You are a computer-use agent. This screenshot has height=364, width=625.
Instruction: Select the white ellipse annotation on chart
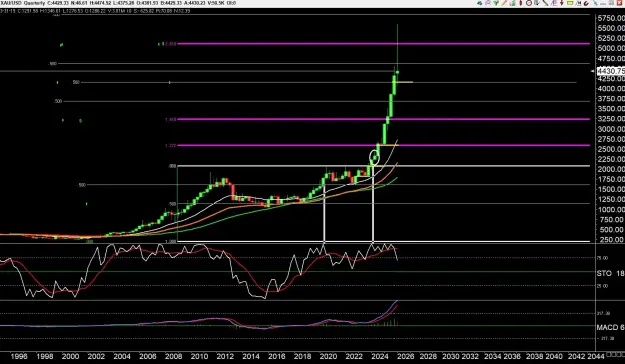click(375, 157)
